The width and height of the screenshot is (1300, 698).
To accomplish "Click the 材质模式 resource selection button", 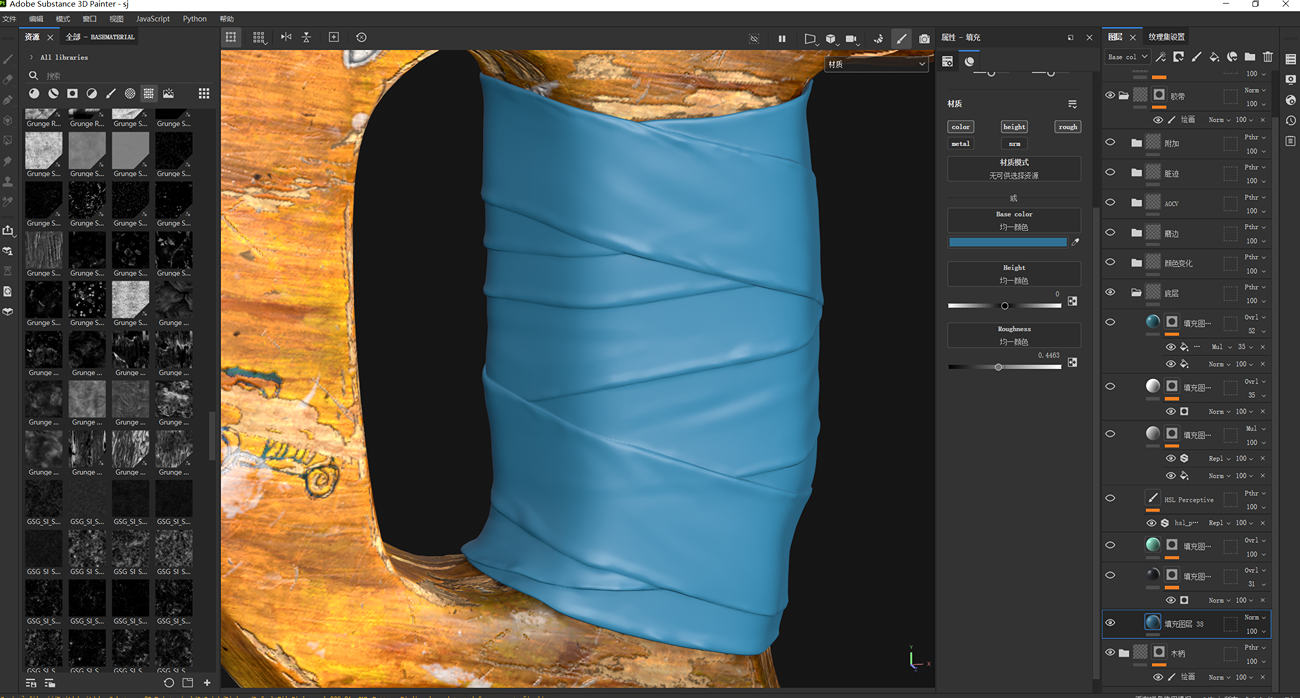I will pos(1013,168).
